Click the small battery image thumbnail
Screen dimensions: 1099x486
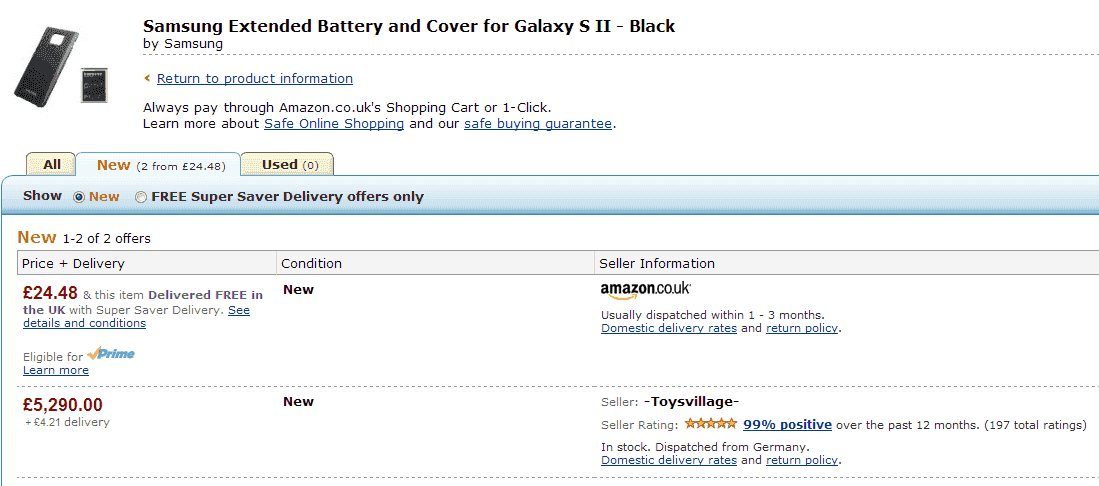94,85
